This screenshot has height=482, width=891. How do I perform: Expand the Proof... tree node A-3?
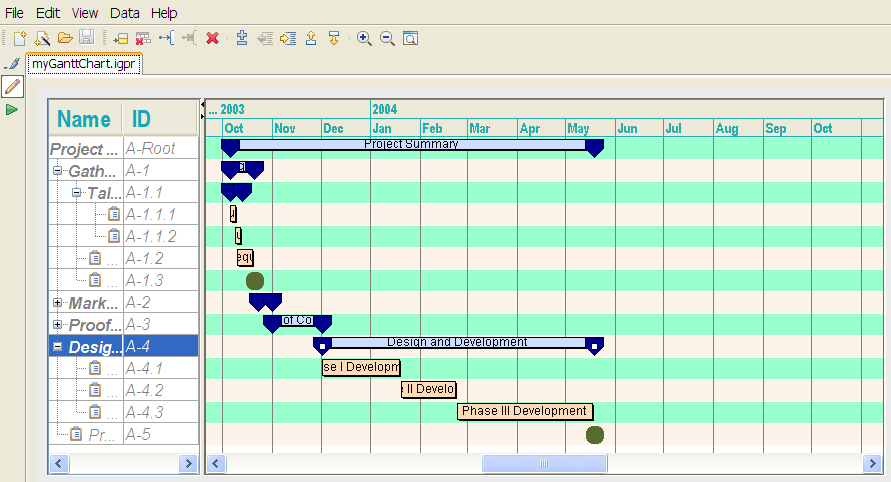[58, 325]
